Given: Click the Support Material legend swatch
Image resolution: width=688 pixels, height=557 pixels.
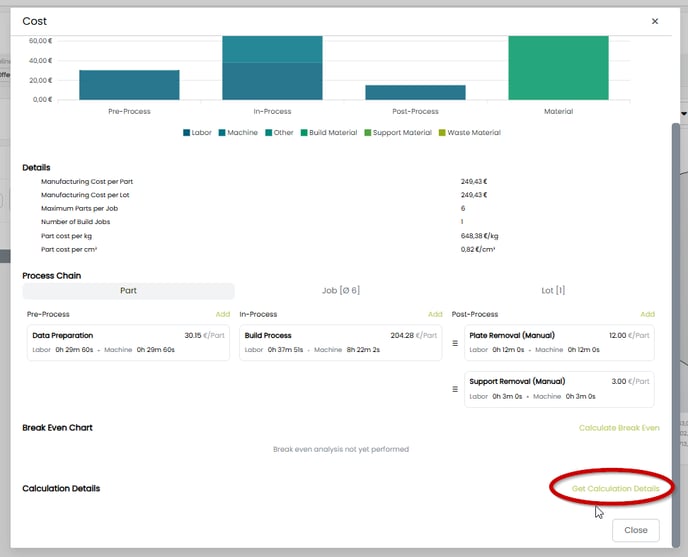Looking at the screenshot, I should [366, 132].
